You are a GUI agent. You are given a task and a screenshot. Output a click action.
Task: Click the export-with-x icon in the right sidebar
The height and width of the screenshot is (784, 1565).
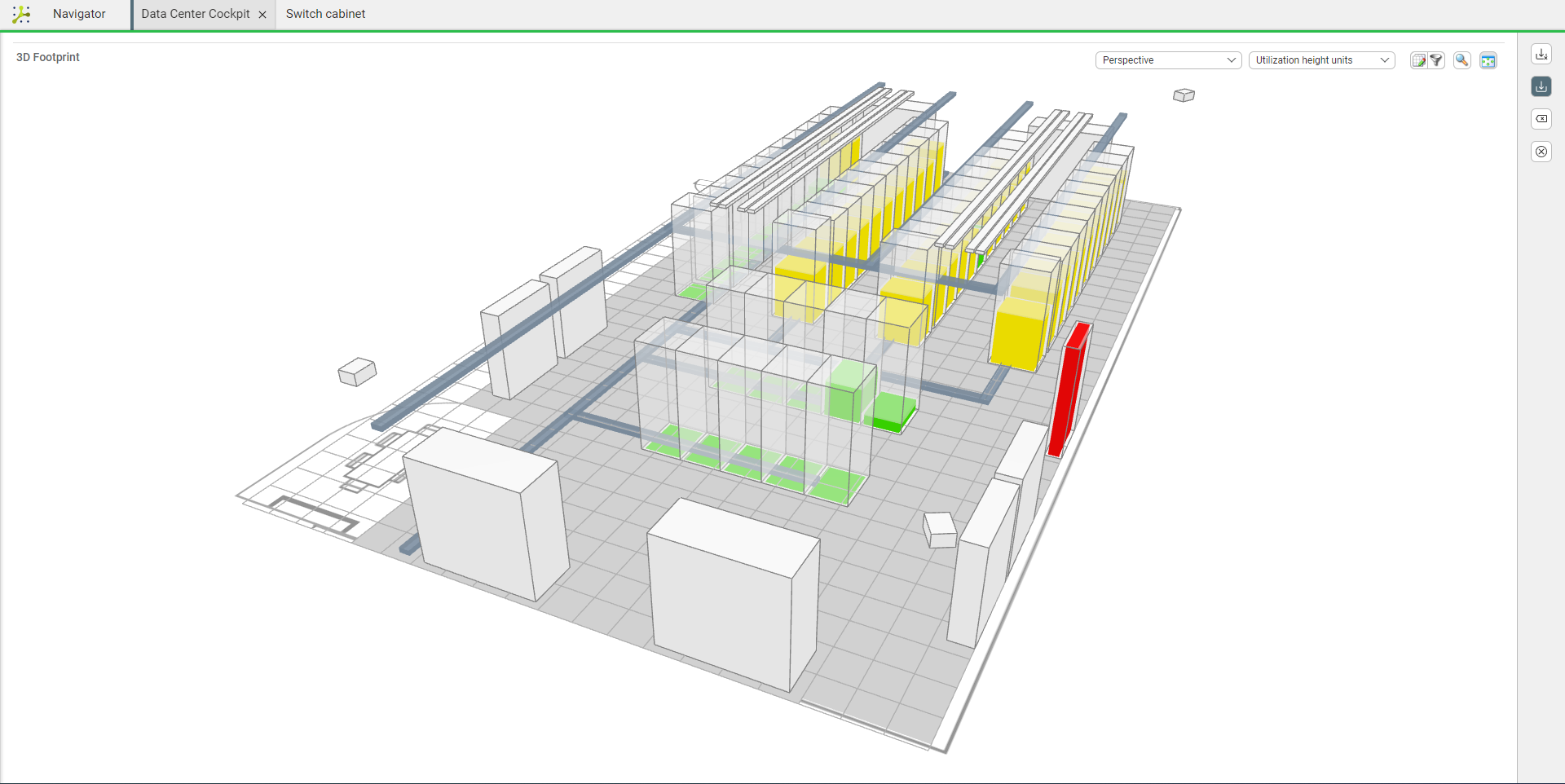point(1541,54)
